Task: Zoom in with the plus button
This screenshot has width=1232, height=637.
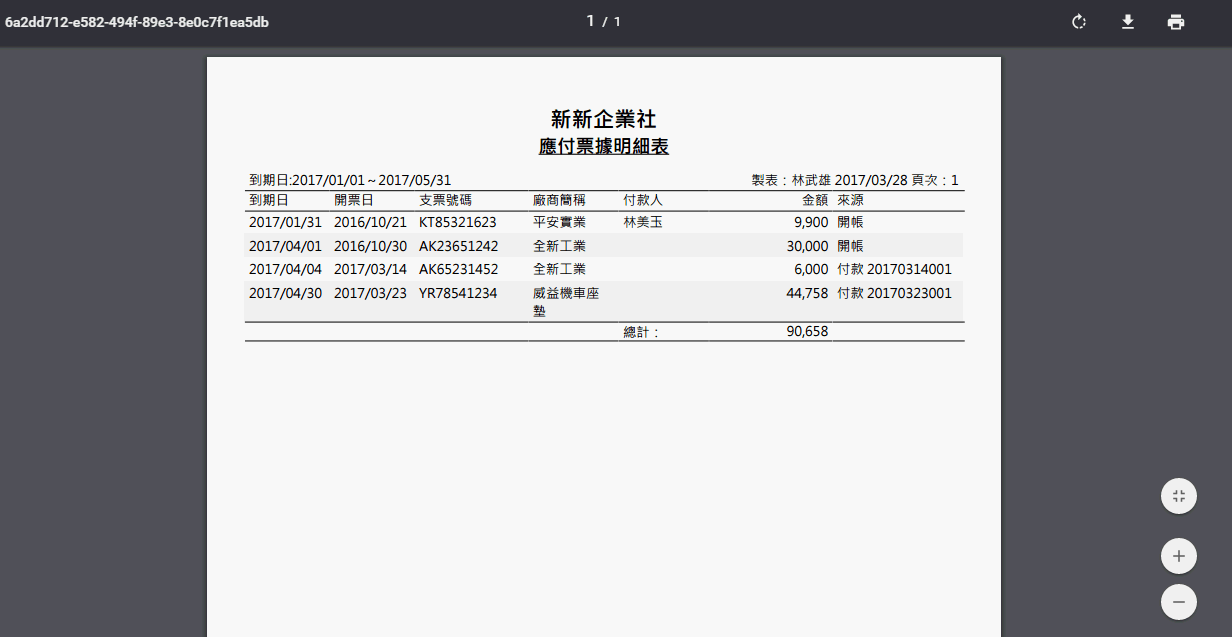Action: click(x=1179, y=555)
